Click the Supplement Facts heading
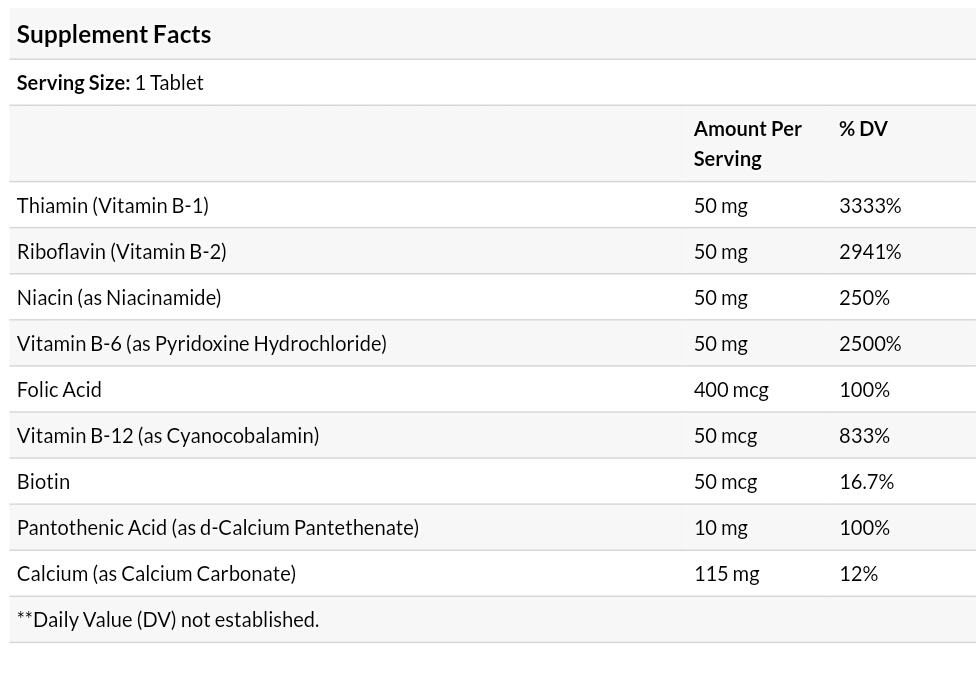Viewport: 978px width, 675px height. pos(114,34)
